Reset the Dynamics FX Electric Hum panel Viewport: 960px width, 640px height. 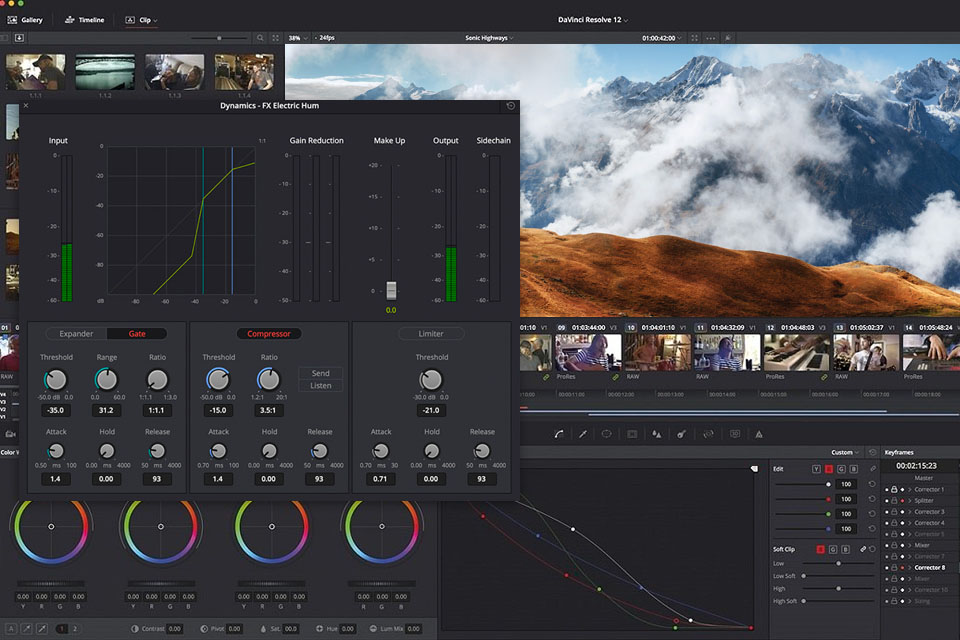[x=511, y=106]
